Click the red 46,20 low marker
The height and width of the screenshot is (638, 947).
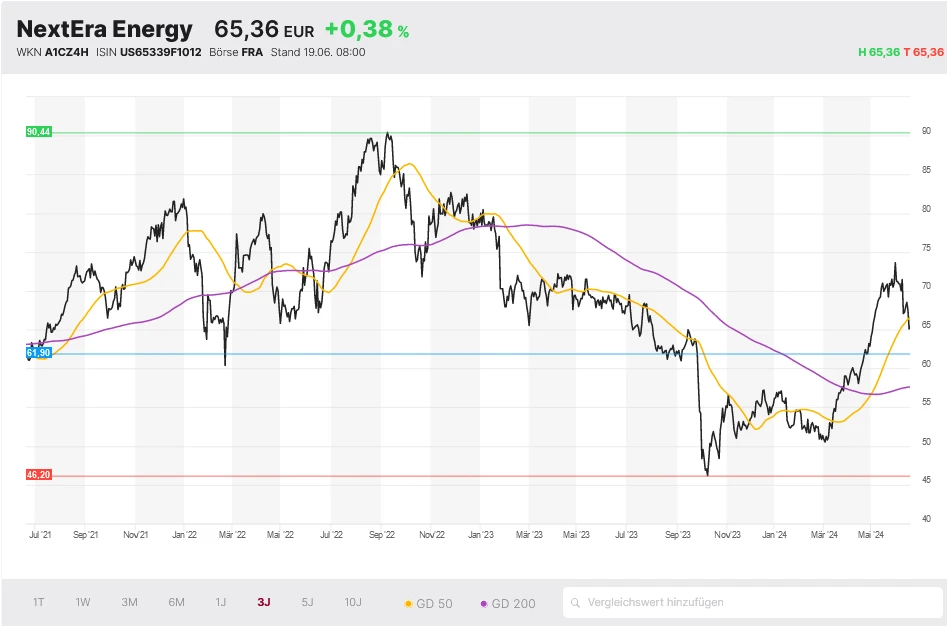coord(38,475)
